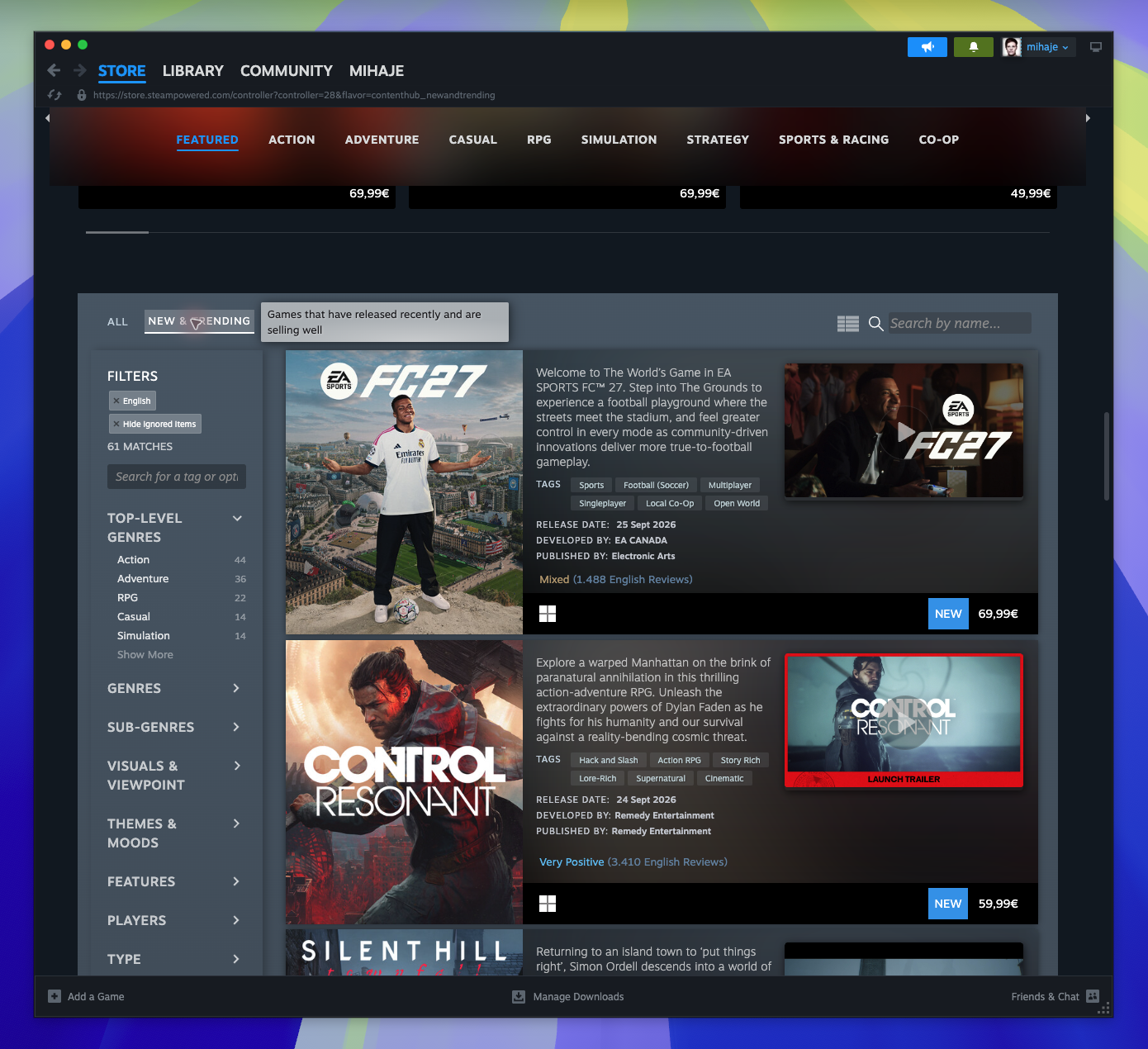The image size is (1148, 1049).
Task: Click the Windows platform icon for FC27
Action: (x=548, y=613)
